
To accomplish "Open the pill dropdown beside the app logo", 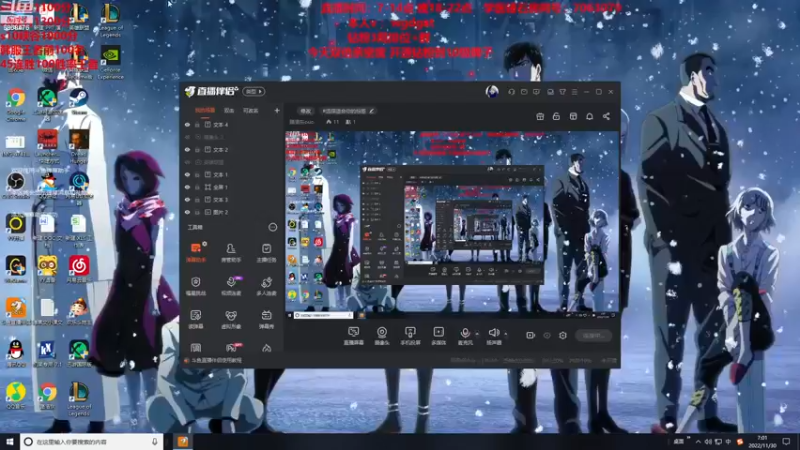I will [254, 91].
